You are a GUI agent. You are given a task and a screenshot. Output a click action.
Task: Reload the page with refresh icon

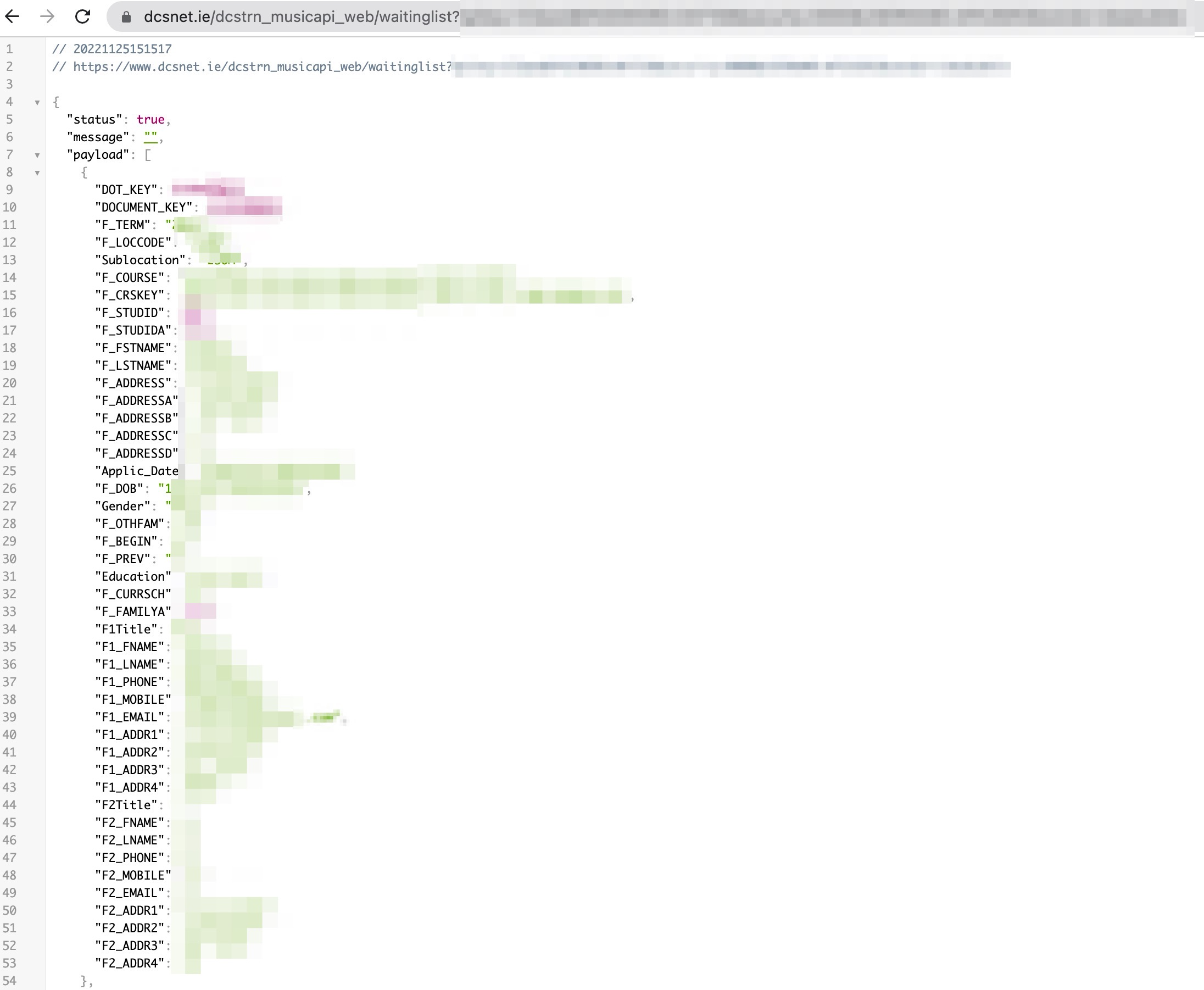[x=82, y=16]
